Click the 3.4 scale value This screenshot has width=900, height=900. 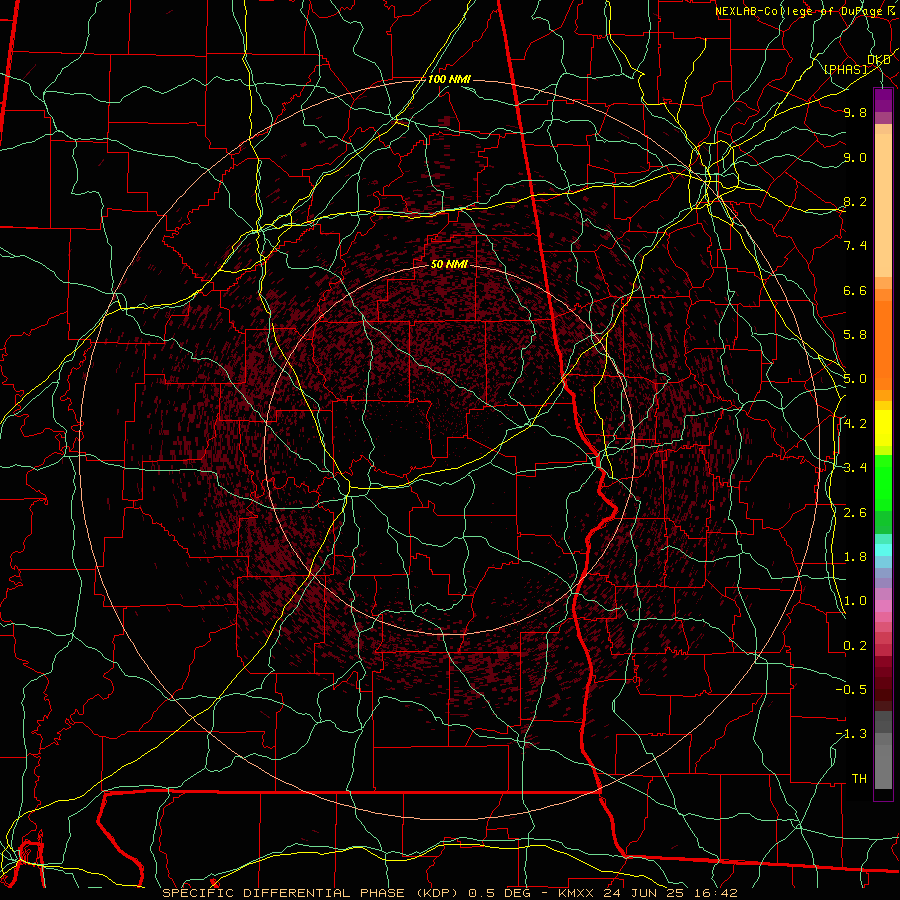(x=855, y=468)
